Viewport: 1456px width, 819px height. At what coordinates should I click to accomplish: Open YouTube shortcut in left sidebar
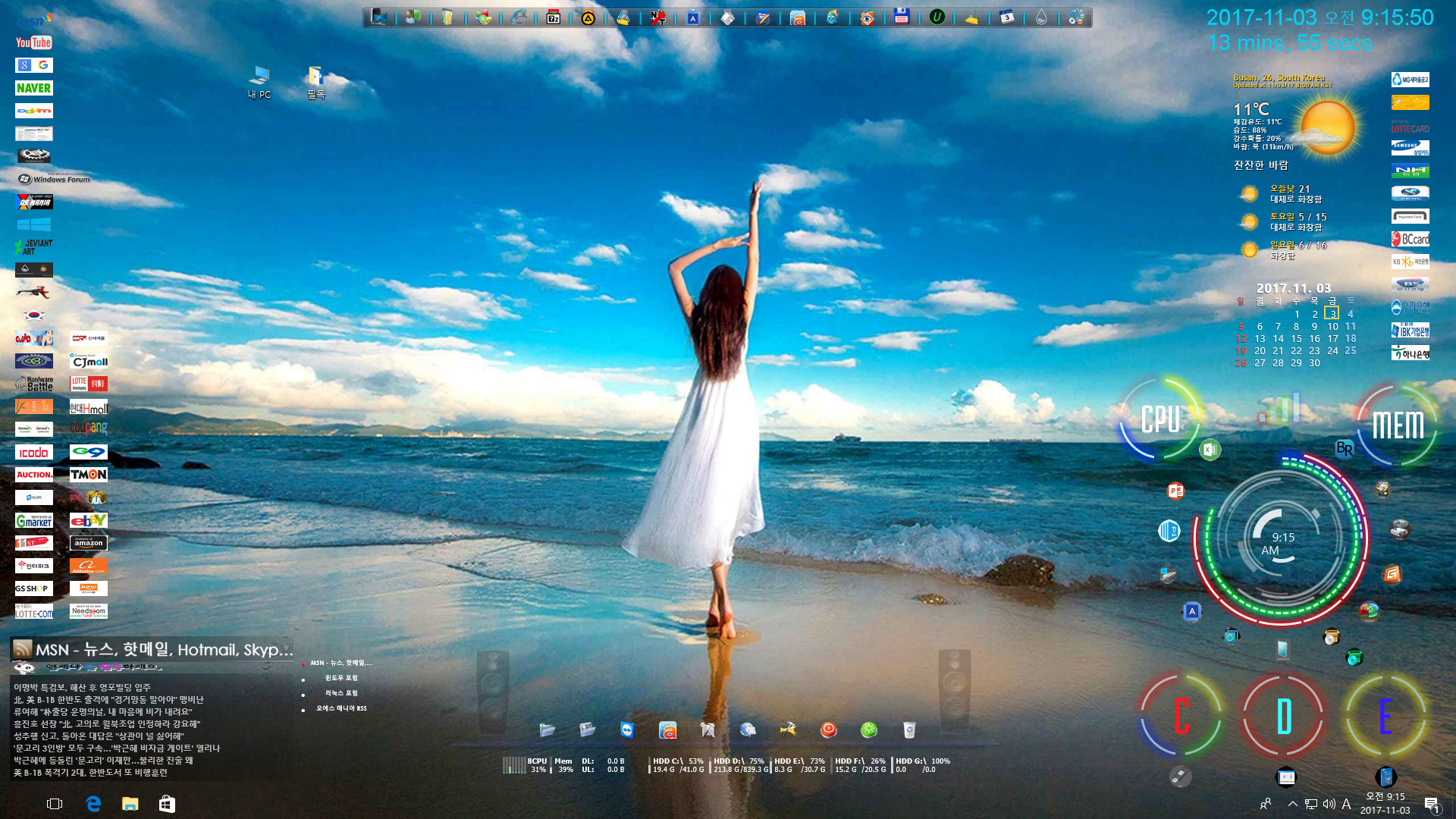click(x=34, y=42)
